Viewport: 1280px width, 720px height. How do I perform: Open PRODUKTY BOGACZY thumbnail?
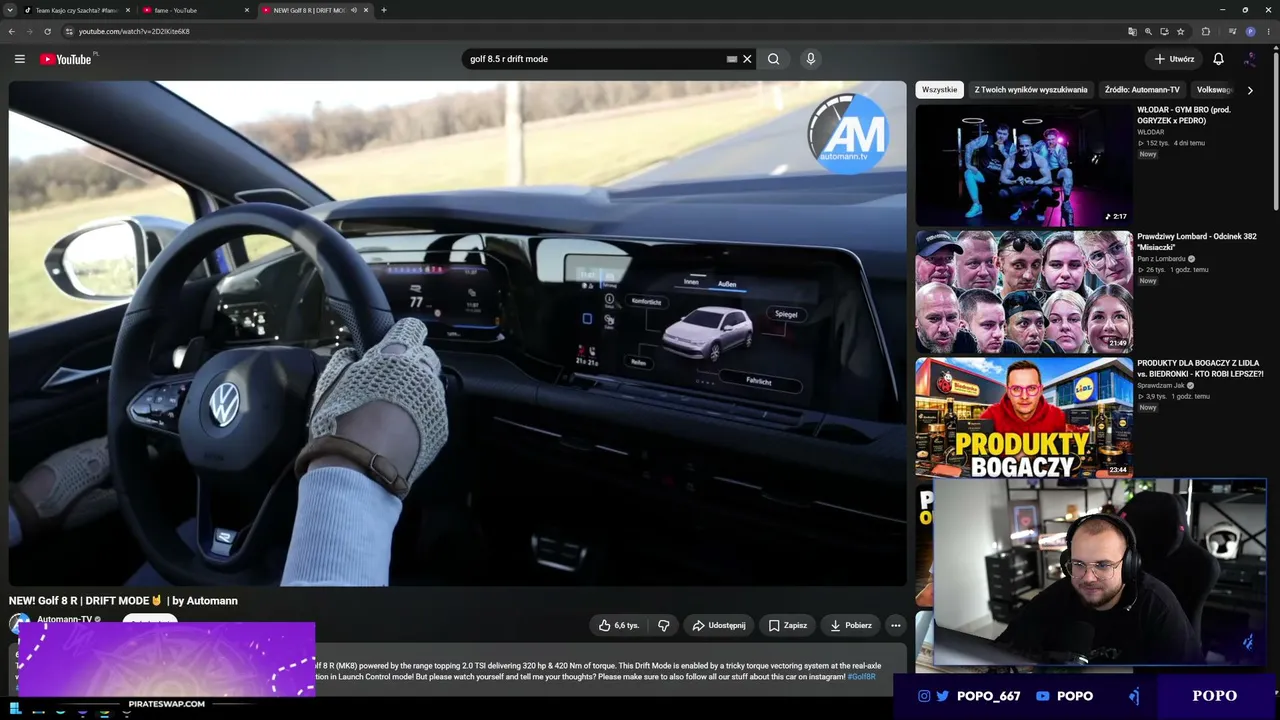click(x=1024, y=418)
